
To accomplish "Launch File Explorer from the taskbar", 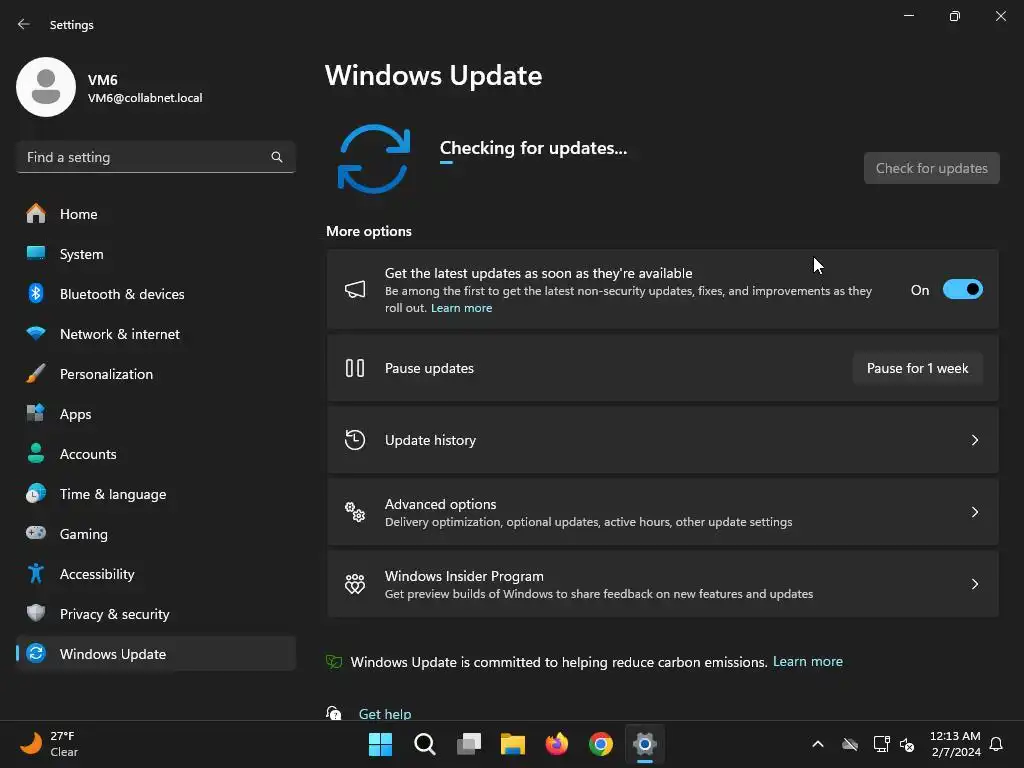I will pyautogui.click(x=513, y=744).
